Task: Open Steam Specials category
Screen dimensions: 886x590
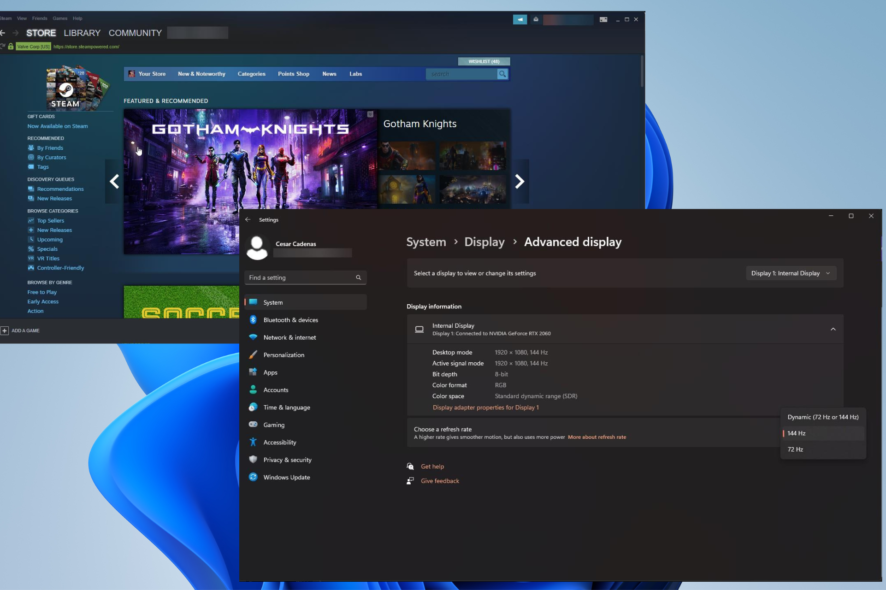Action: (47, 249)
